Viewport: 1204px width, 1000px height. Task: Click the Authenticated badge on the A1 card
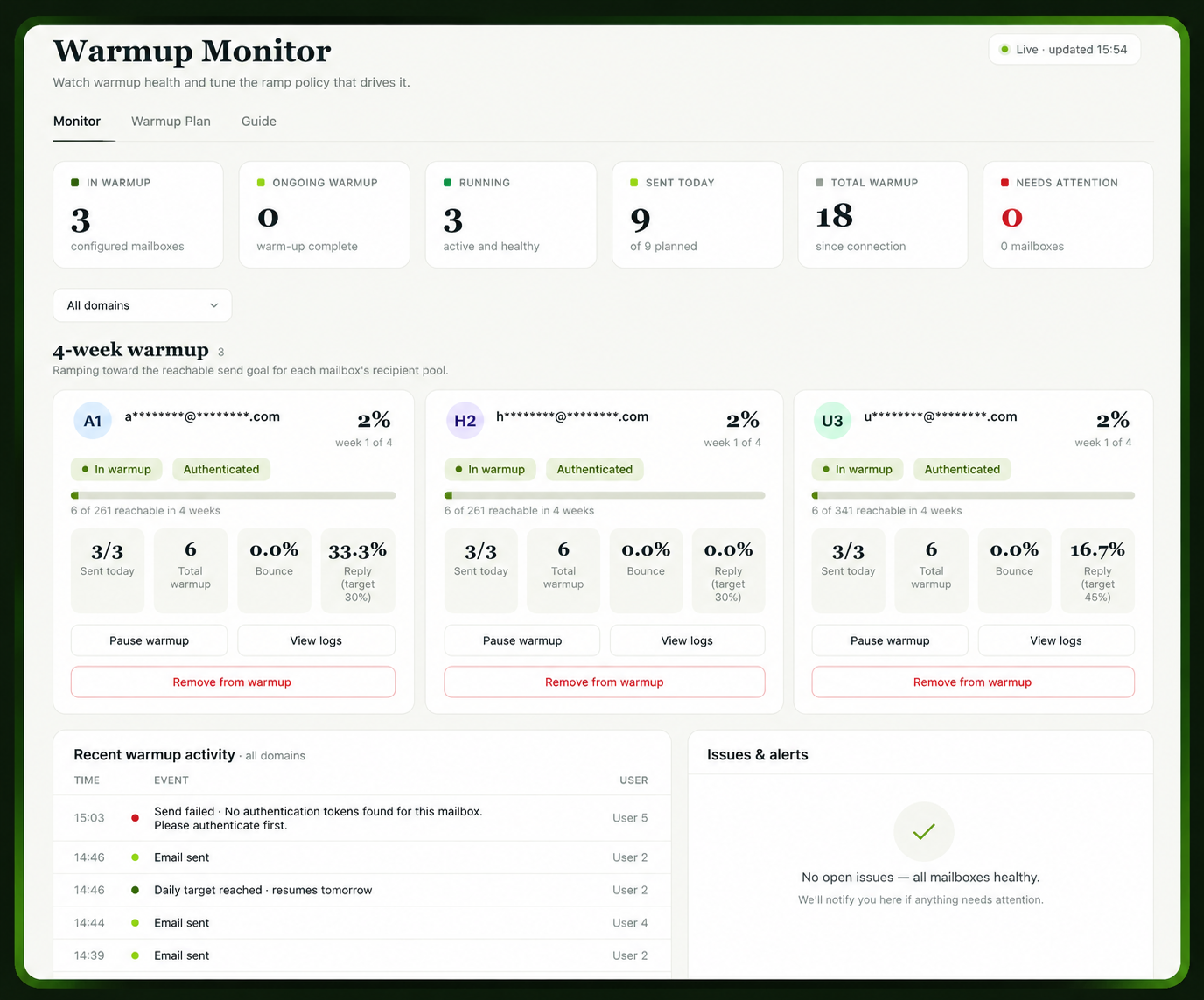point(221,470)
